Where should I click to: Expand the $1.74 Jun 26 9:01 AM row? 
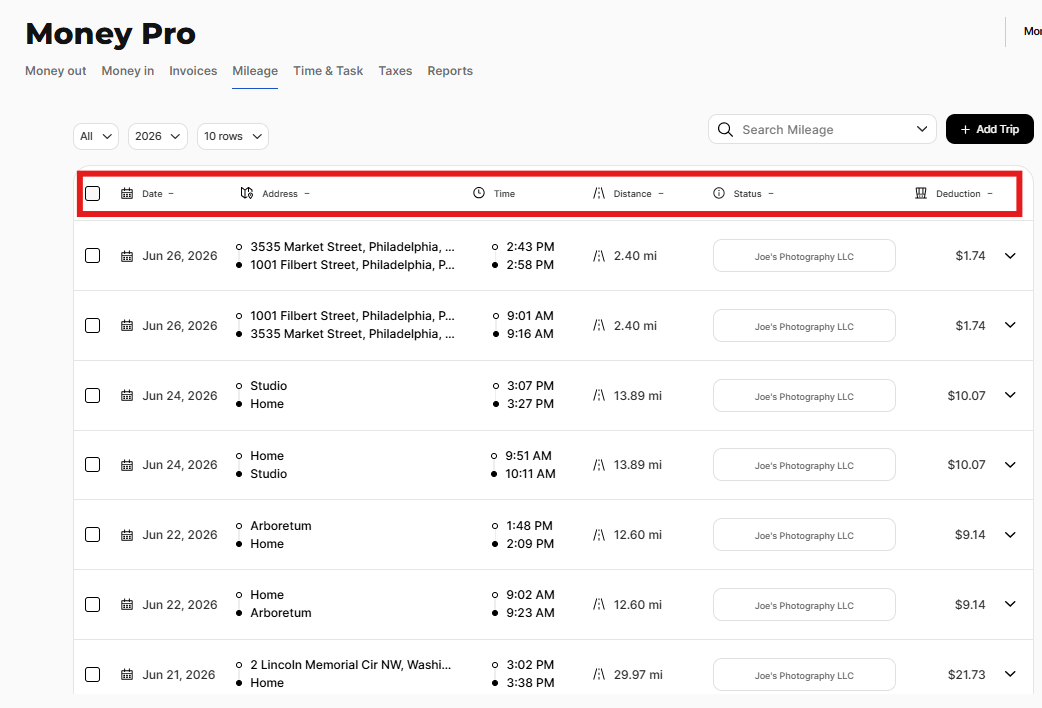(1010, 325)
